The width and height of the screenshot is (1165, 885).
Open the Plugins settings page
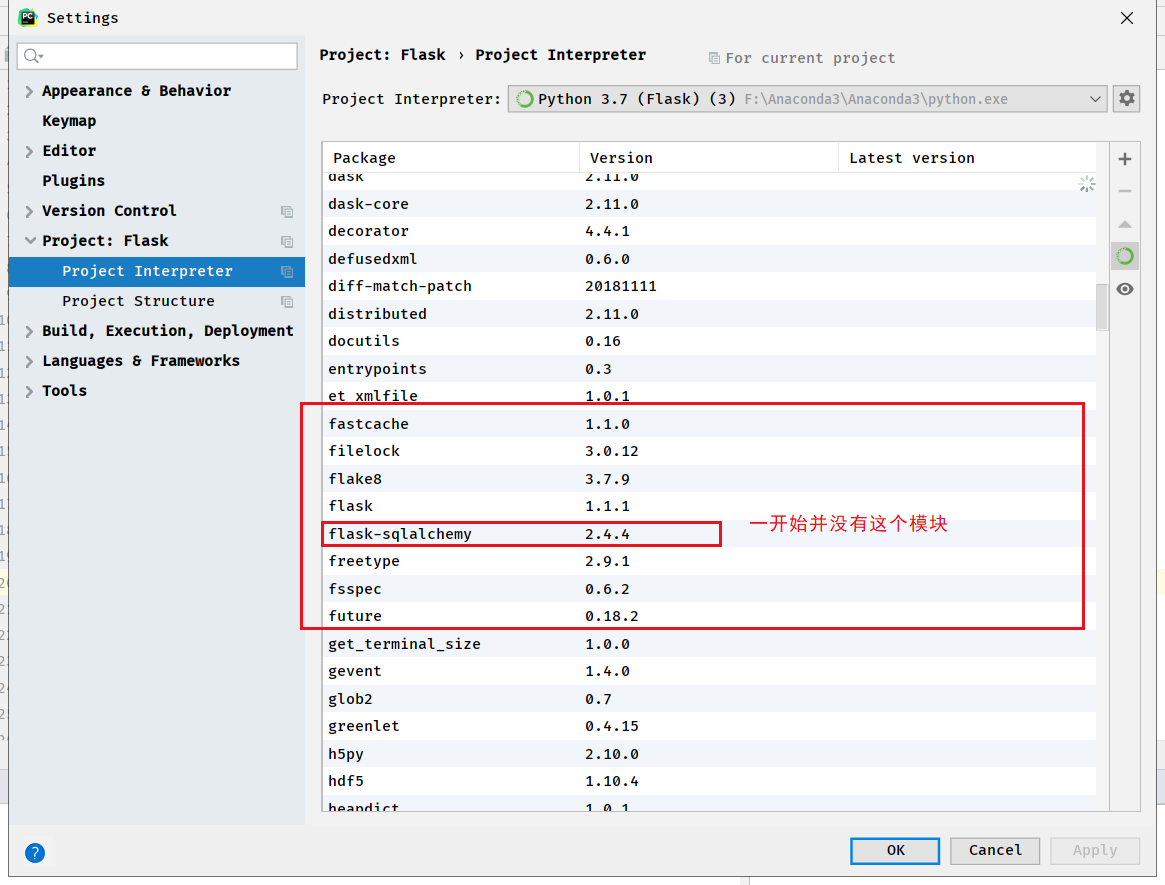(74, 181)
